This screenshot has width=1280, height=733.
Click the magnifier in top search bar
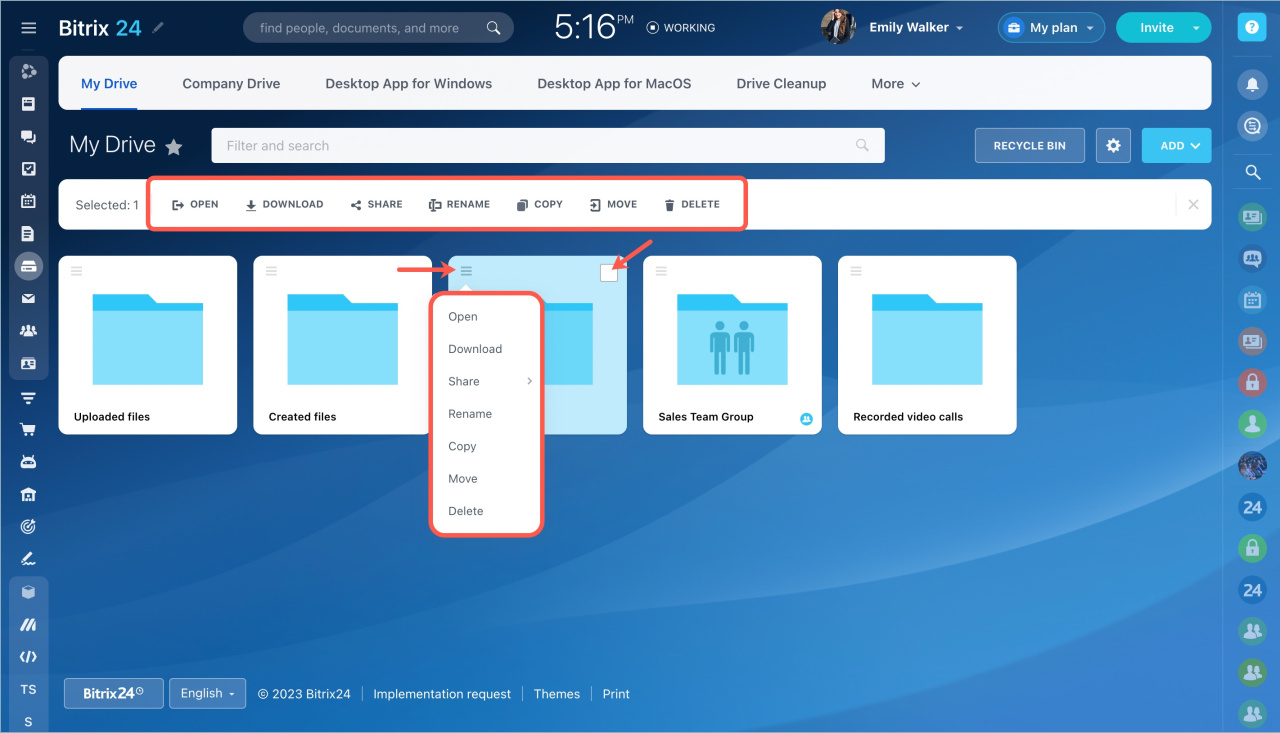tap(493, 28)
